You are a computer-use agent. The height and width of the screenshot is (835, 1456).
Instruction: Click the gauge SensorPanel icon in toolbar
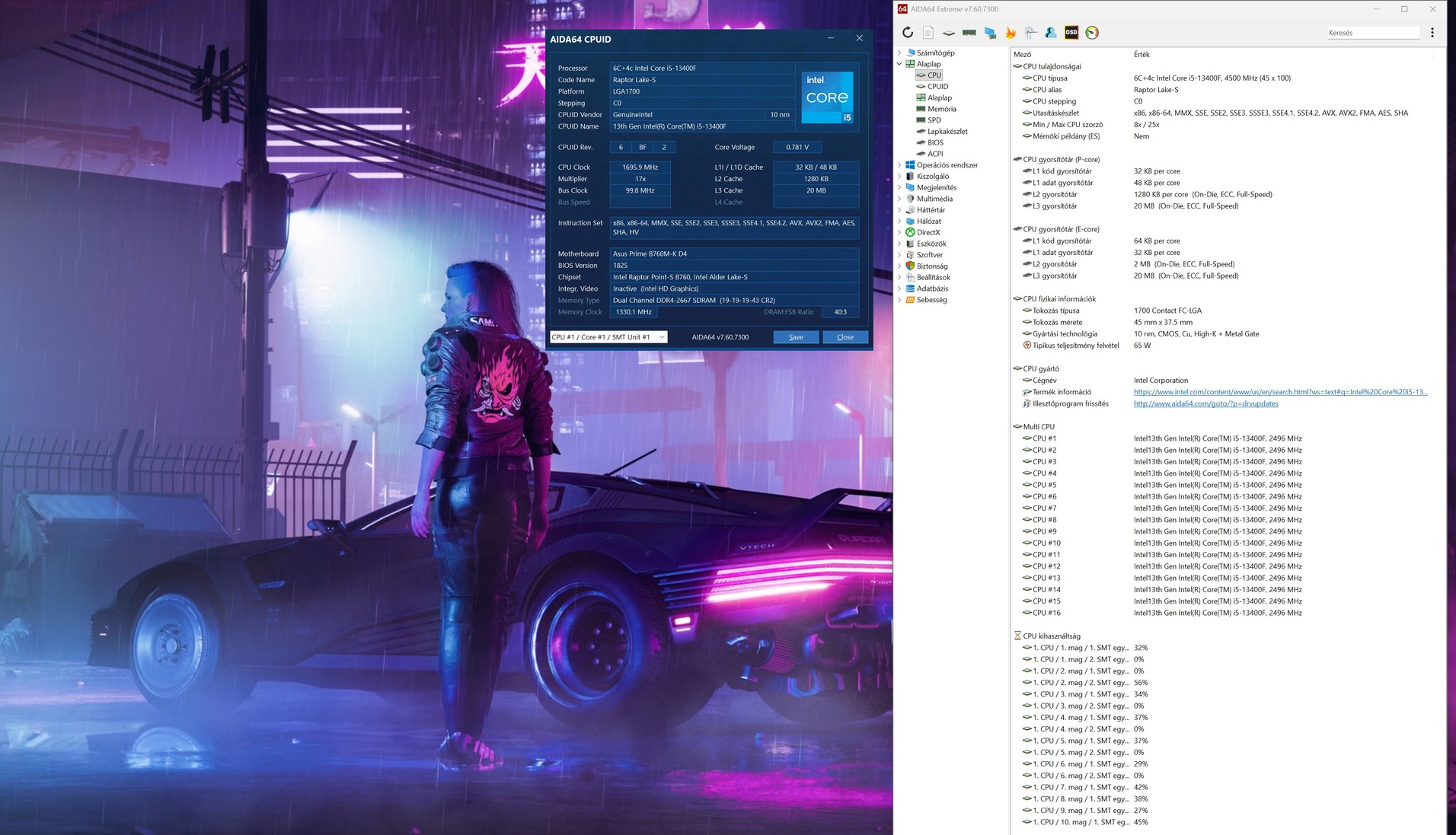click(x=1092, y=33)
